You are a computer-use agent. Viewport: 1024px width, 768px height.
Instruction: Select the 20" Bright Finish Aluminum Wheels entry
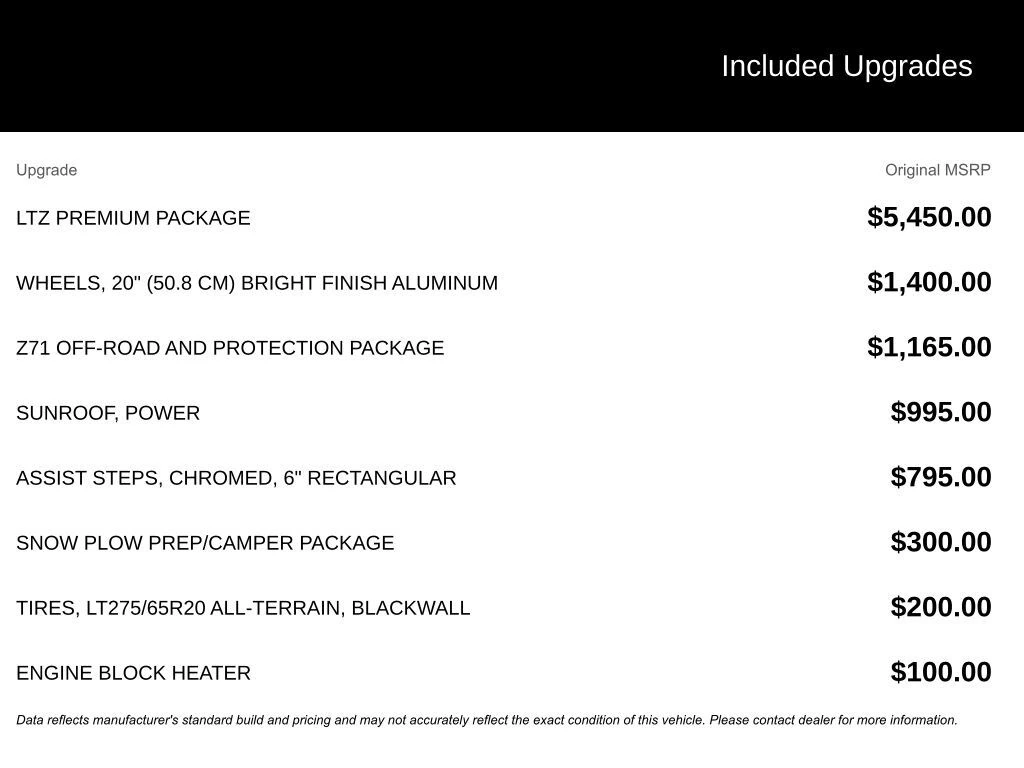coord(257,283)
